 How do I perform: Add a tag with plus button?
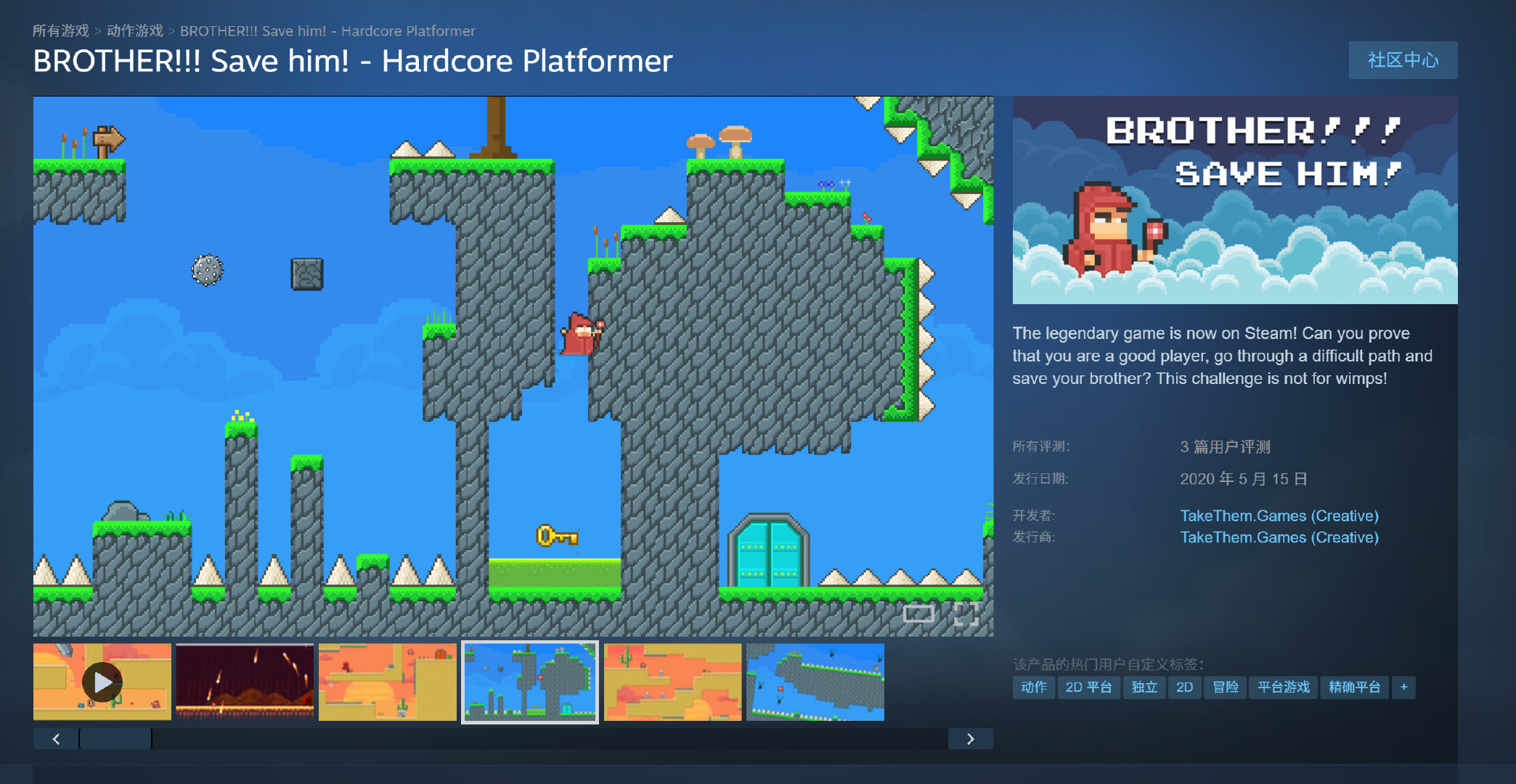[x=1403, y=687]
